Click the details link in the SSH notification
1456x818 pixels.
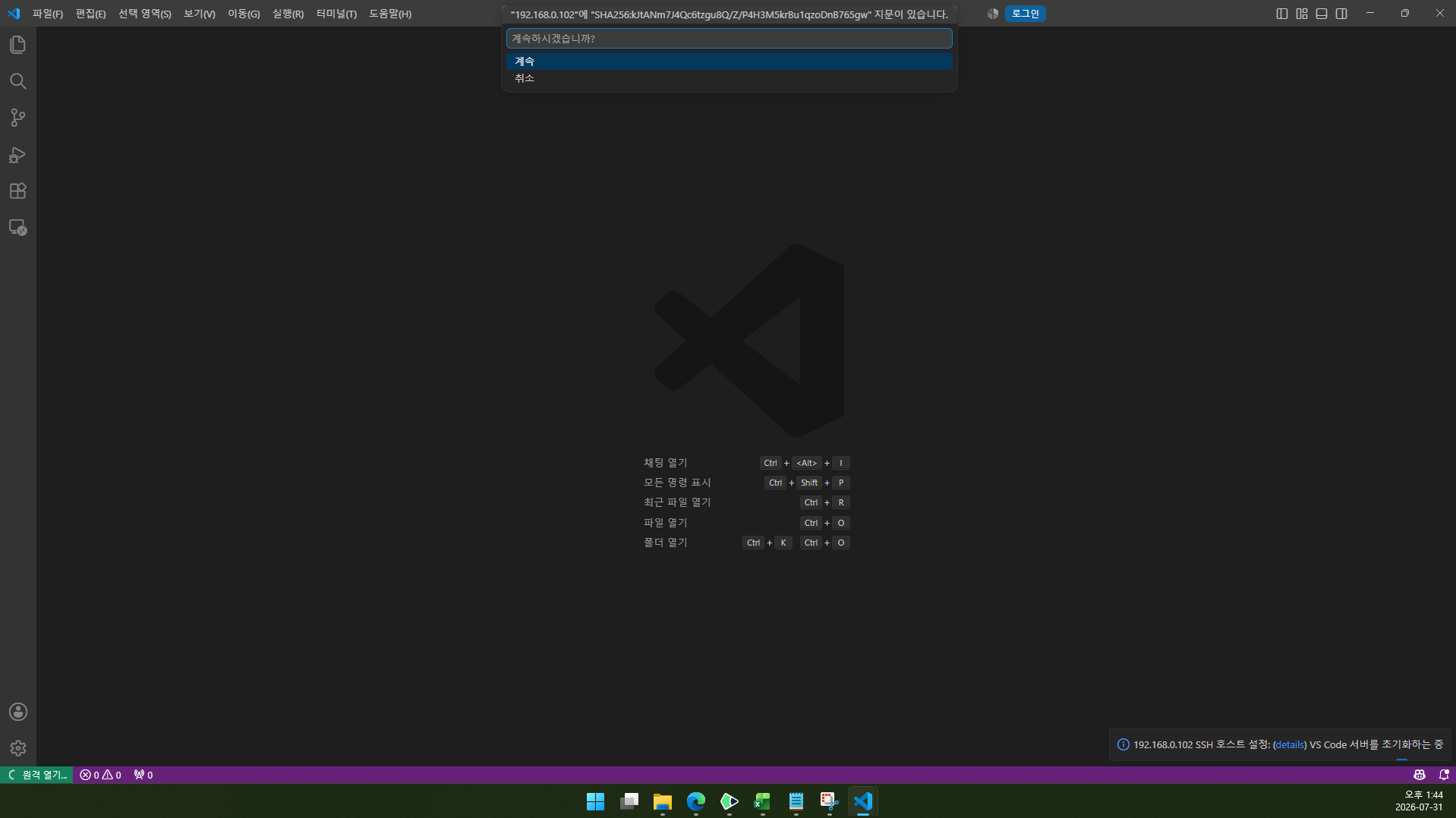coord(1291,745)
